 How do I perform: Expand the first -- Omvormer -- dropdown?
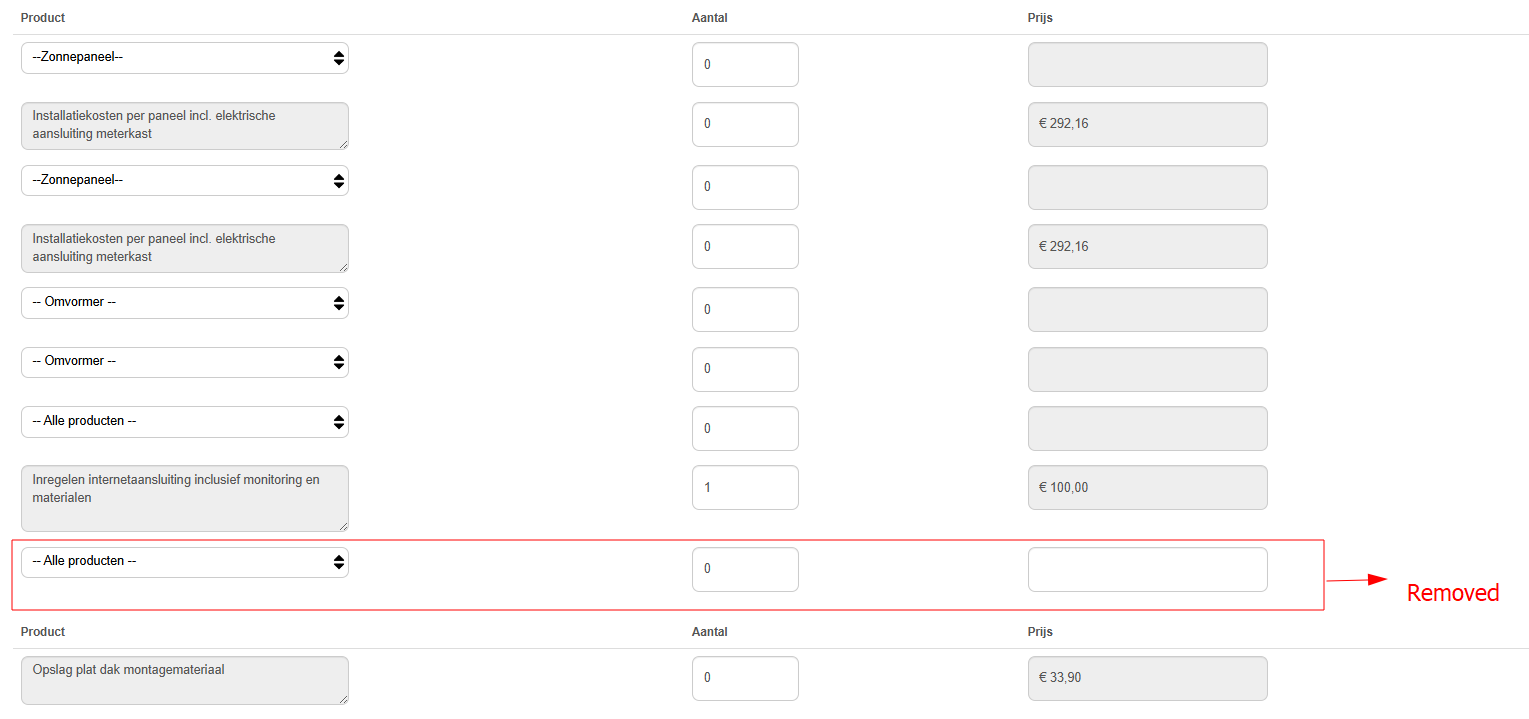184,303
